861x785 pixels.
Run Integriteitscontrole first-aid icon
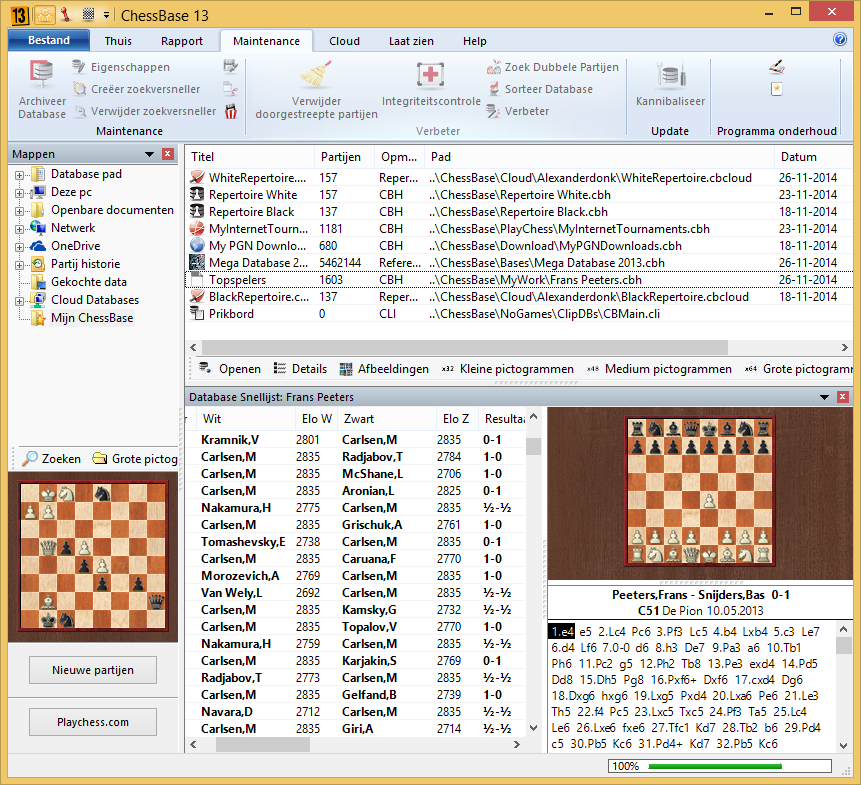tap(430, 74)
